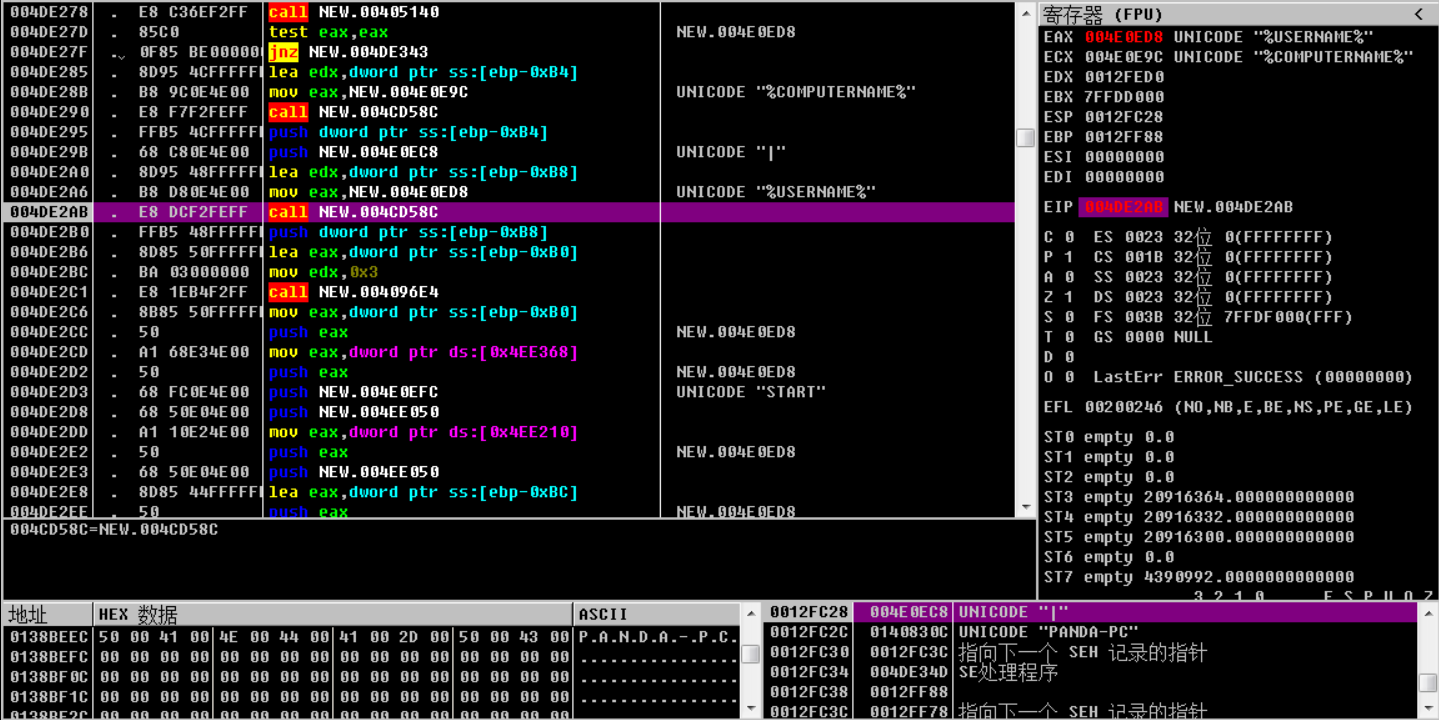Viewport: 1439px width, 720px height.
Task: Select the call NEW.004096E4 instruction
Action: [508, 292]
